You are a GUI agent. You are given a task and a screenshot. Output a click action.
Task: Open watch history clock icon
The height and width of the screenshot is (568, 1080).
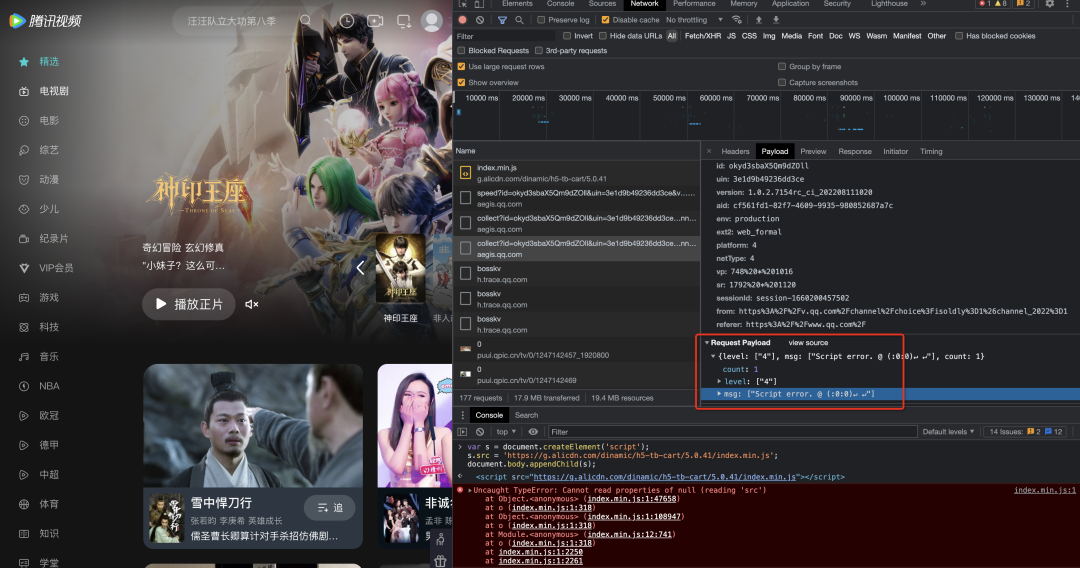click(x=347, y=21)
